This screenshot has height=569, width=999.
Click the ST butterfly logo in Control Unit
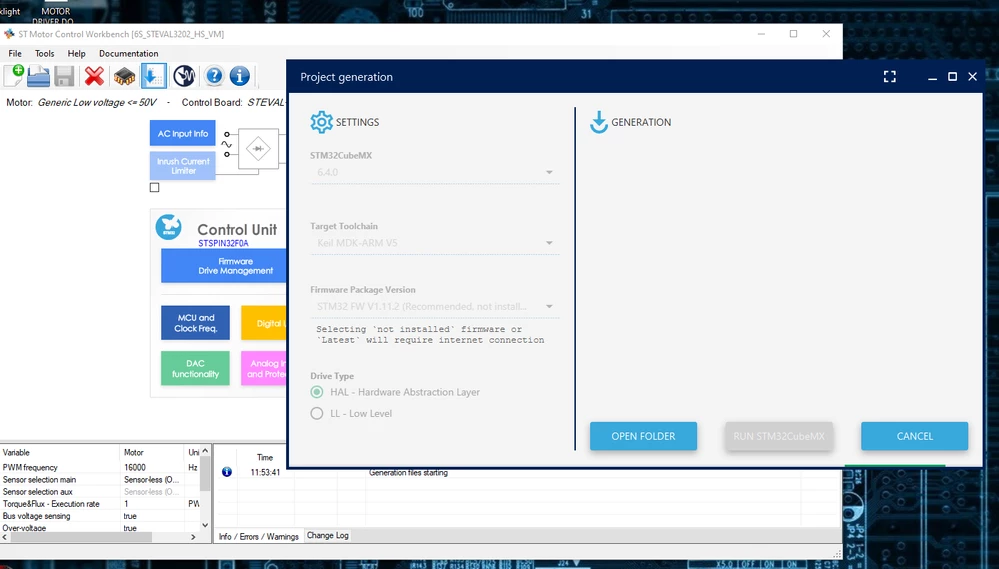pyautogui.click(x=169, y=227)
